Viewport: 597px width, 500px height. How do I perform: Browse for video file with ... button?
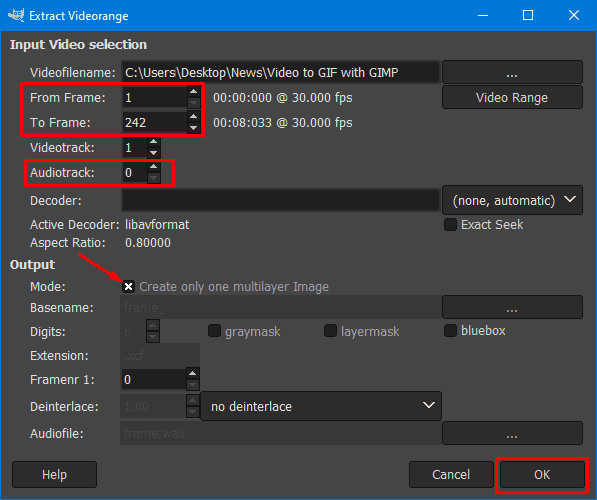(x=512, y=72)
